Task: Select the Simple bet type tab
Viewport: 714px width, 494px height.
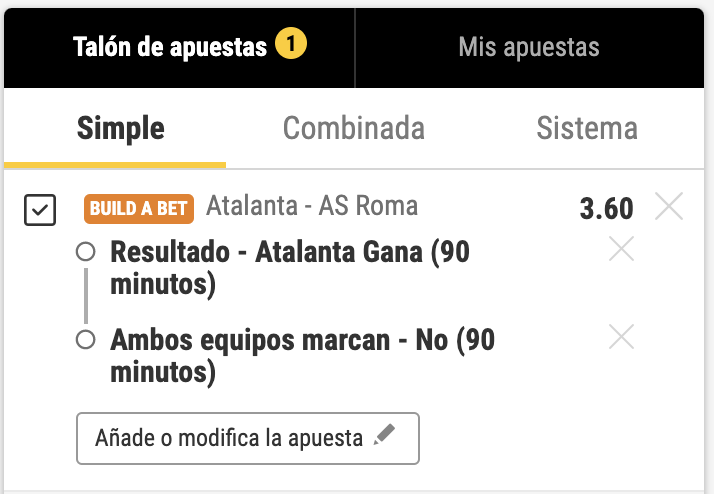Action: pyautogui.click(x=121, y=128)
